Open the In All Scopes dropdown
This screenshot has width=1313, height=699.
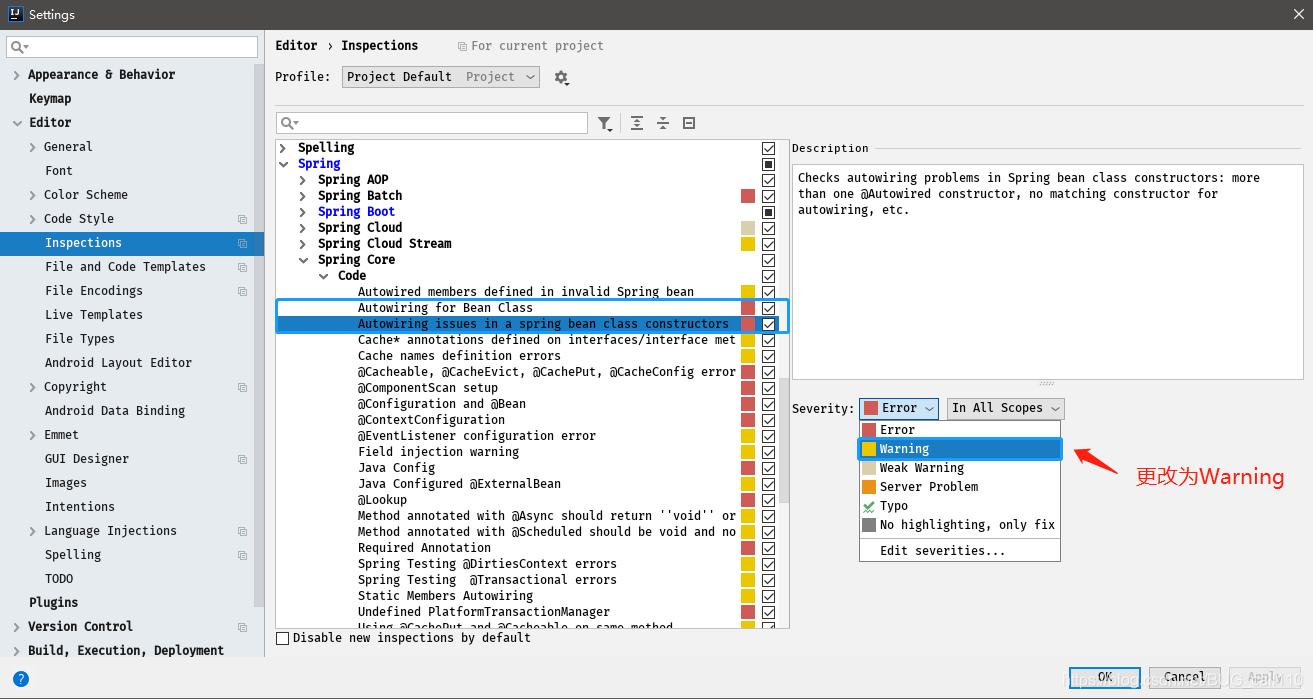click(x=1004, y=408)
